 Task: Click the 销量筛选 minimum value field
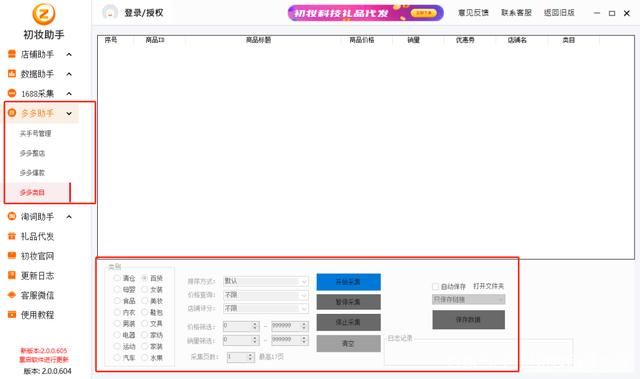(x=241, y=340)
